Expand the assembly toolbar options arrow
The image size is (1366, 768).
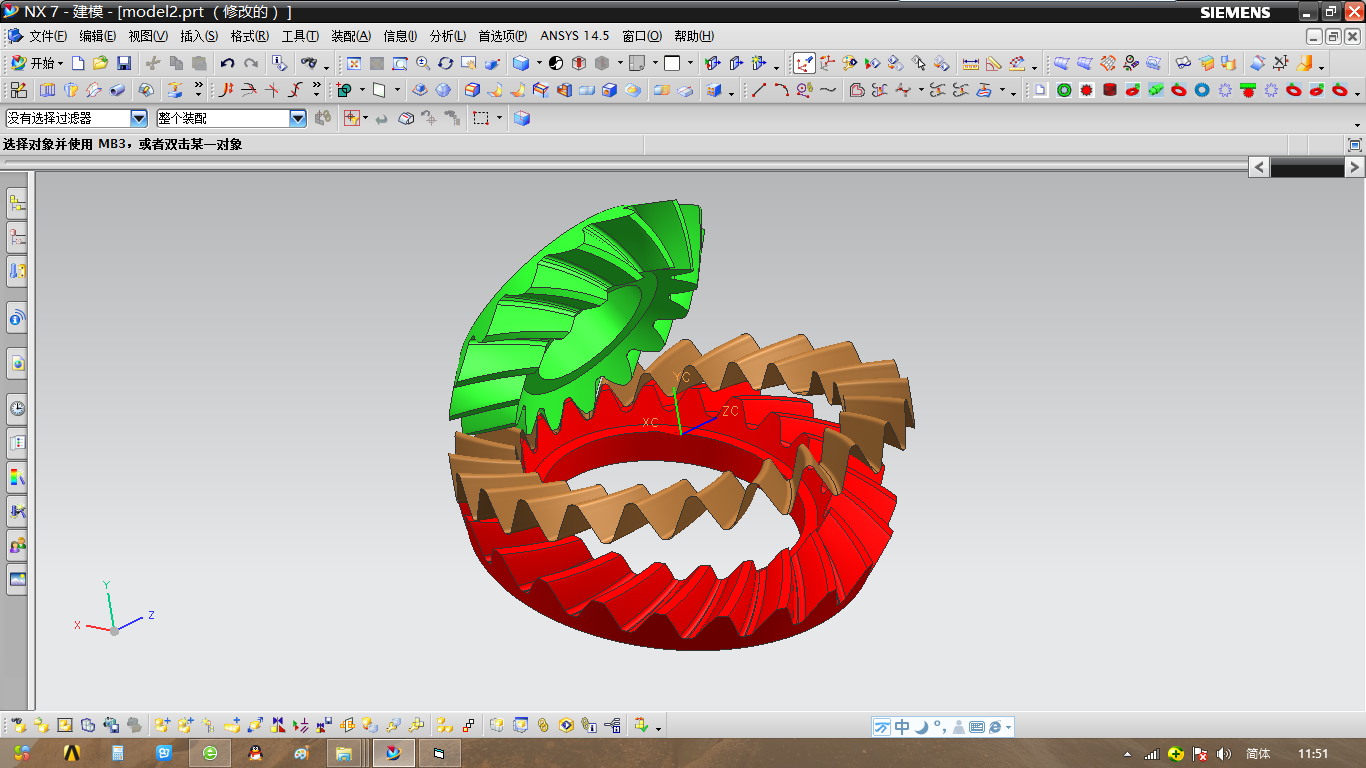(658, 728)
